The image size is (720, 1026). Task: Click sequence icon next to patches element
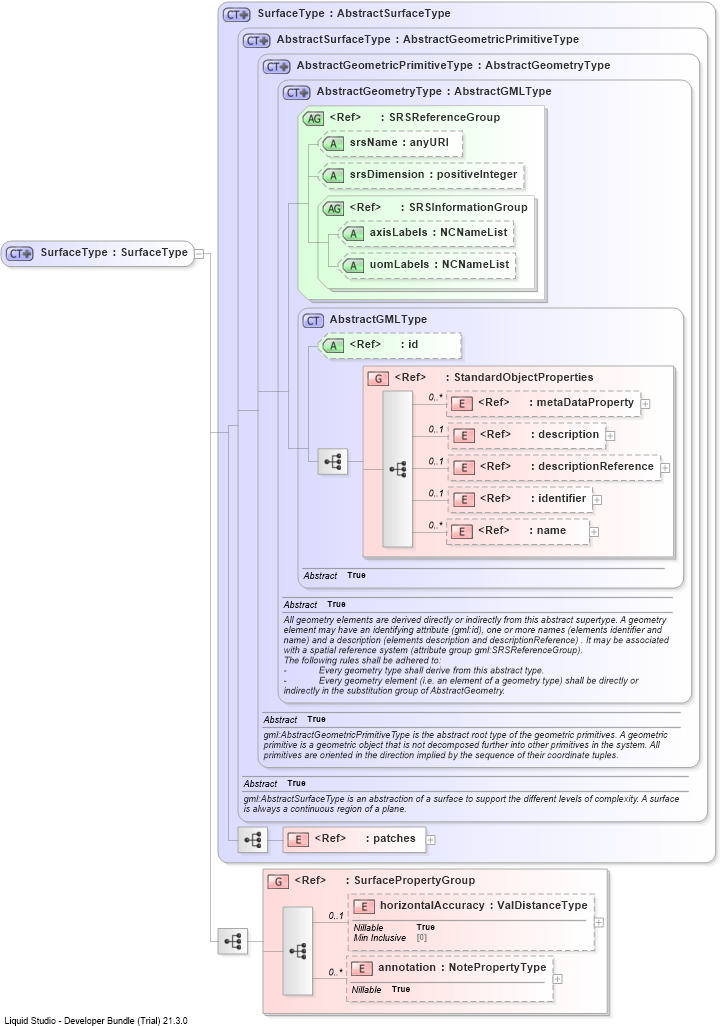253,839
